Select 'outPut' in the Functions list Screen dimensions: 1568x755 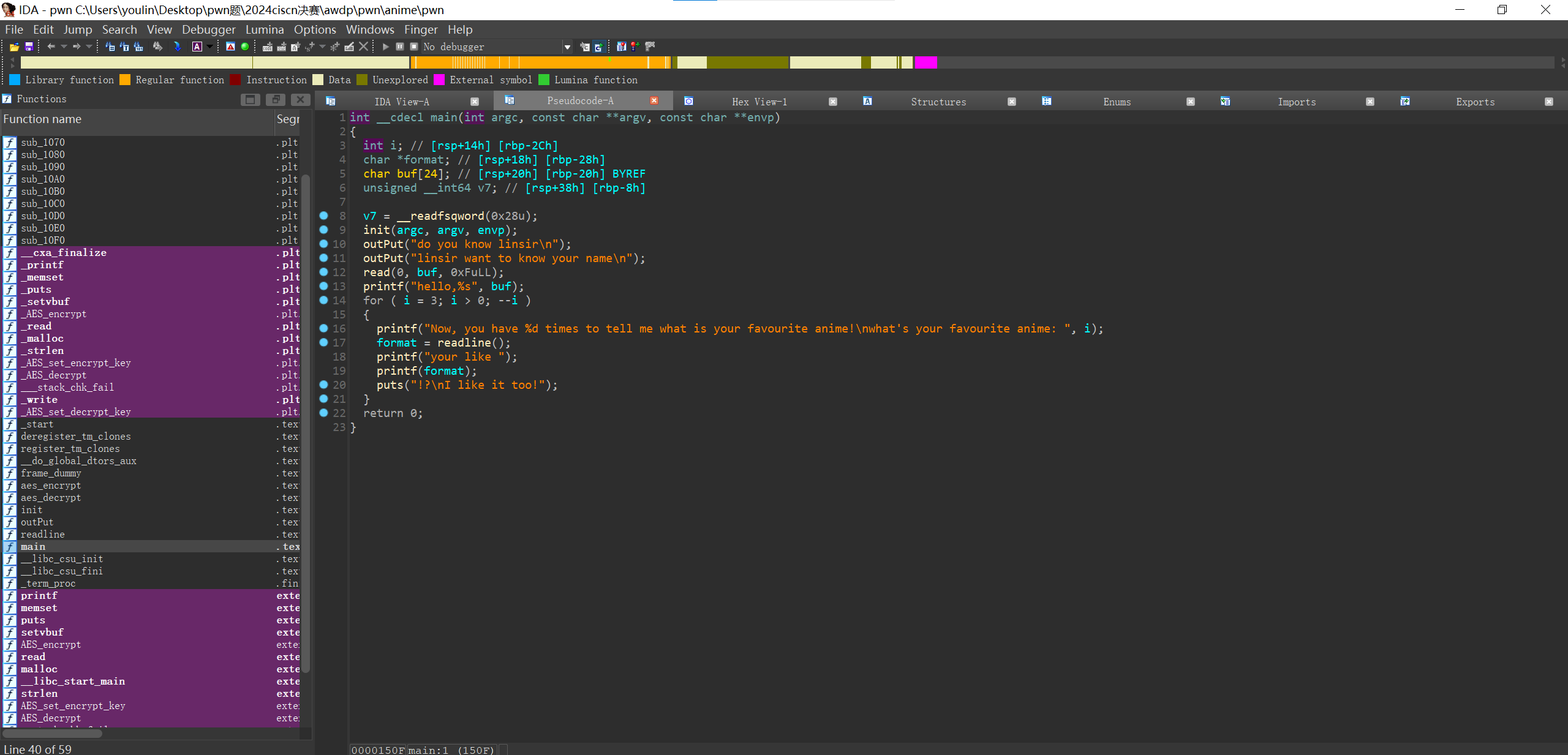pyautogui.click(x=151, y=522)
